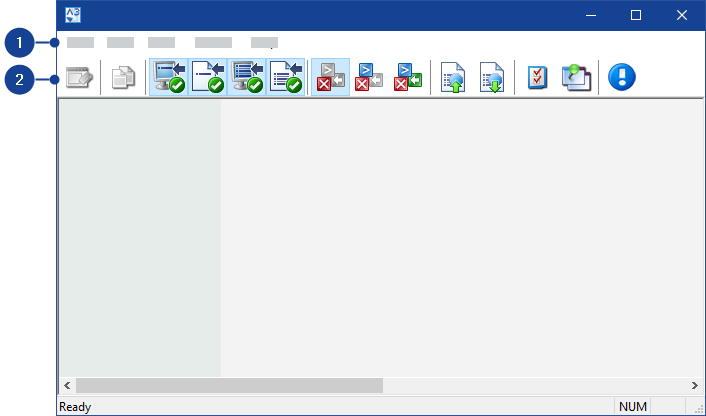Screen dimensions: 706x416
Task: Click the monitor-with-list-lines icon with green check
Action: pyautogui.click(x=247, y=78)
